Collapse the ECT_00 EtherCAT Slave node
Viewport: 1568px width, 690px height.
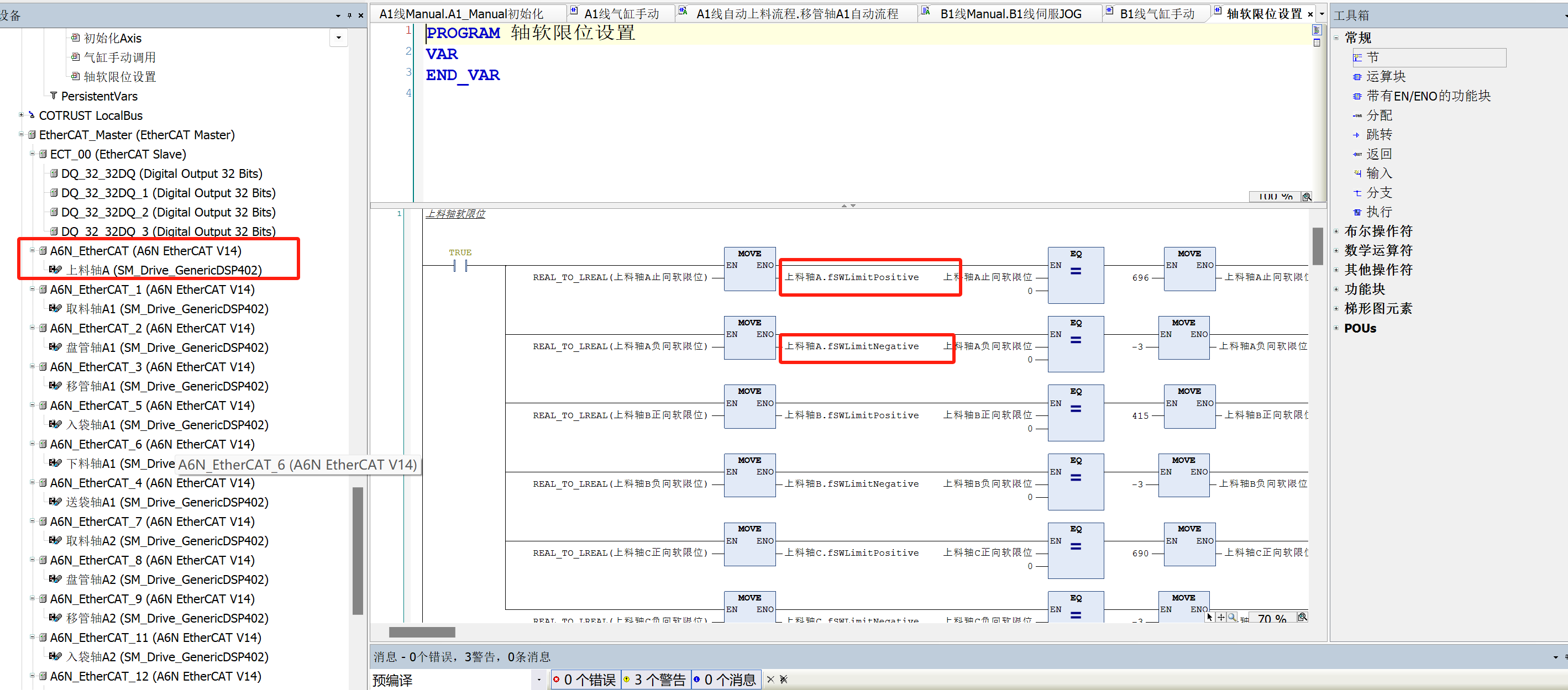32,154
